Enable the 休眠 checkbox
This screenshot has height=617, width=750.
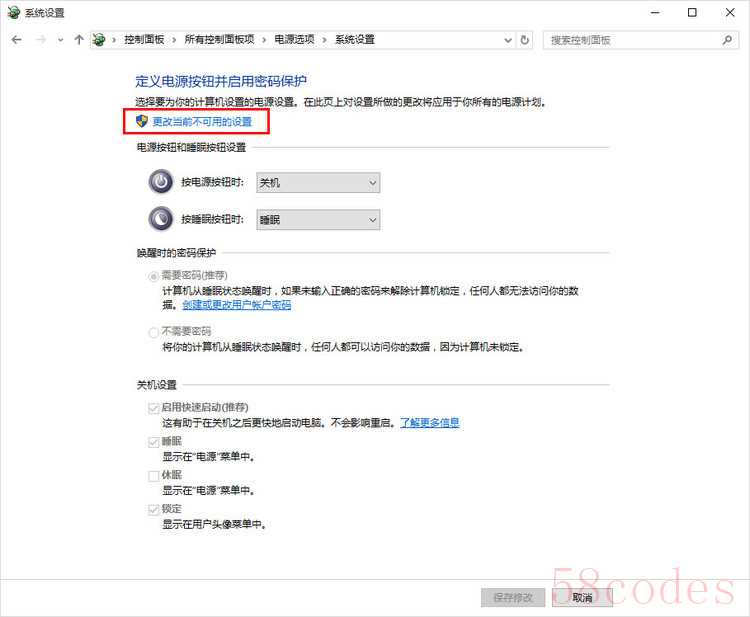pyautogui.click(x=154, y=475)
